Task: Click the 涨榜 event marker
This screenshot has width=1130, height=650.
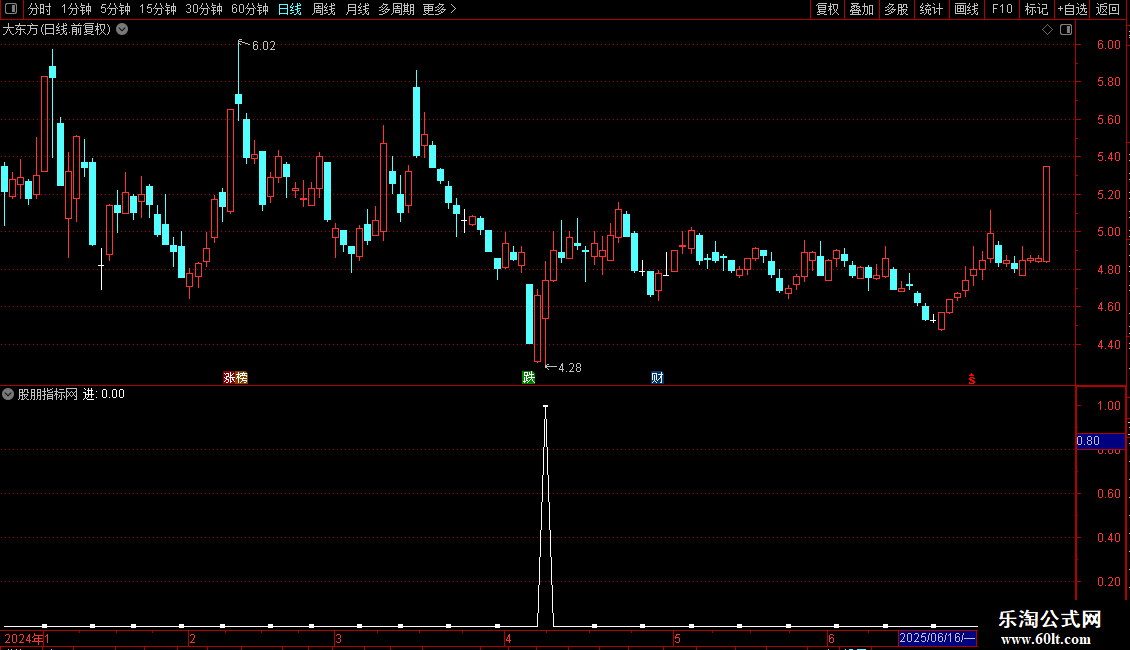Action: [x=236, y=378]
